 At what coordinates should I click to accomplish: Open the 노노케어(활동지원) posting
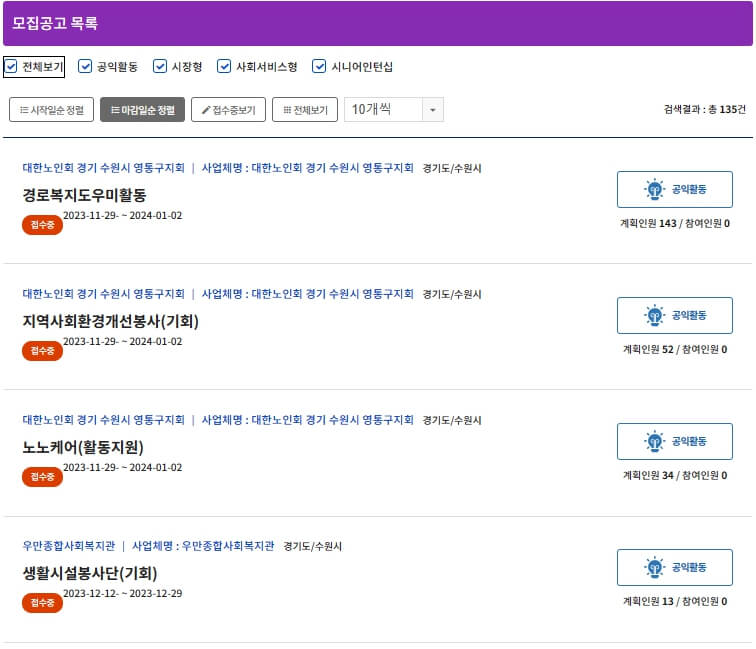tap(83, 447)
